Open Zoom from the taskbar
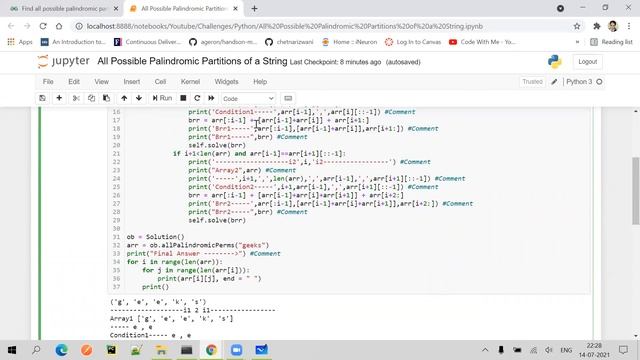The width and height of the screenshot is (640, 360). click(x=236, y=350)
